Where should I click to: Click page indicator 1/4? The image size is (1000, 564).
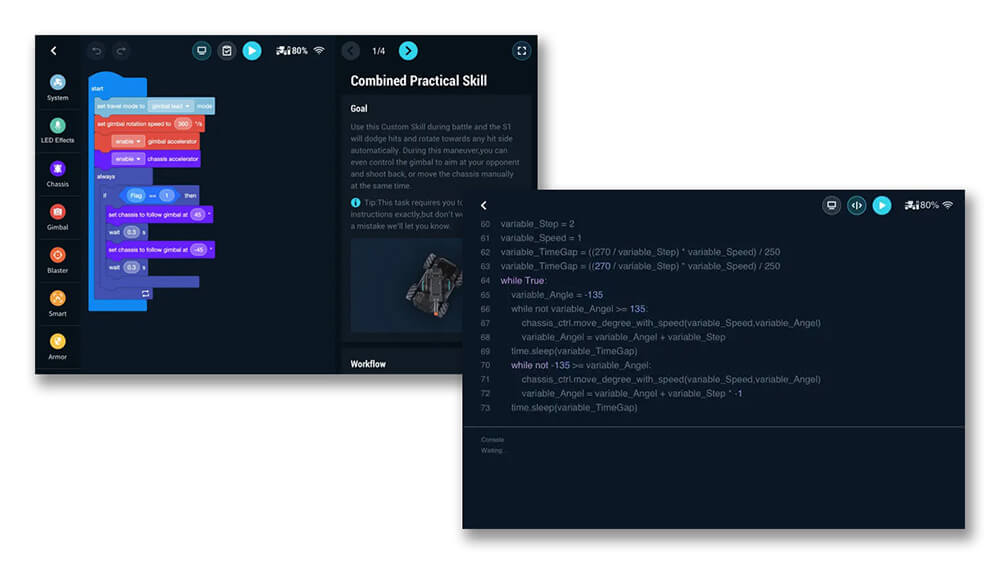pos(379,51)
